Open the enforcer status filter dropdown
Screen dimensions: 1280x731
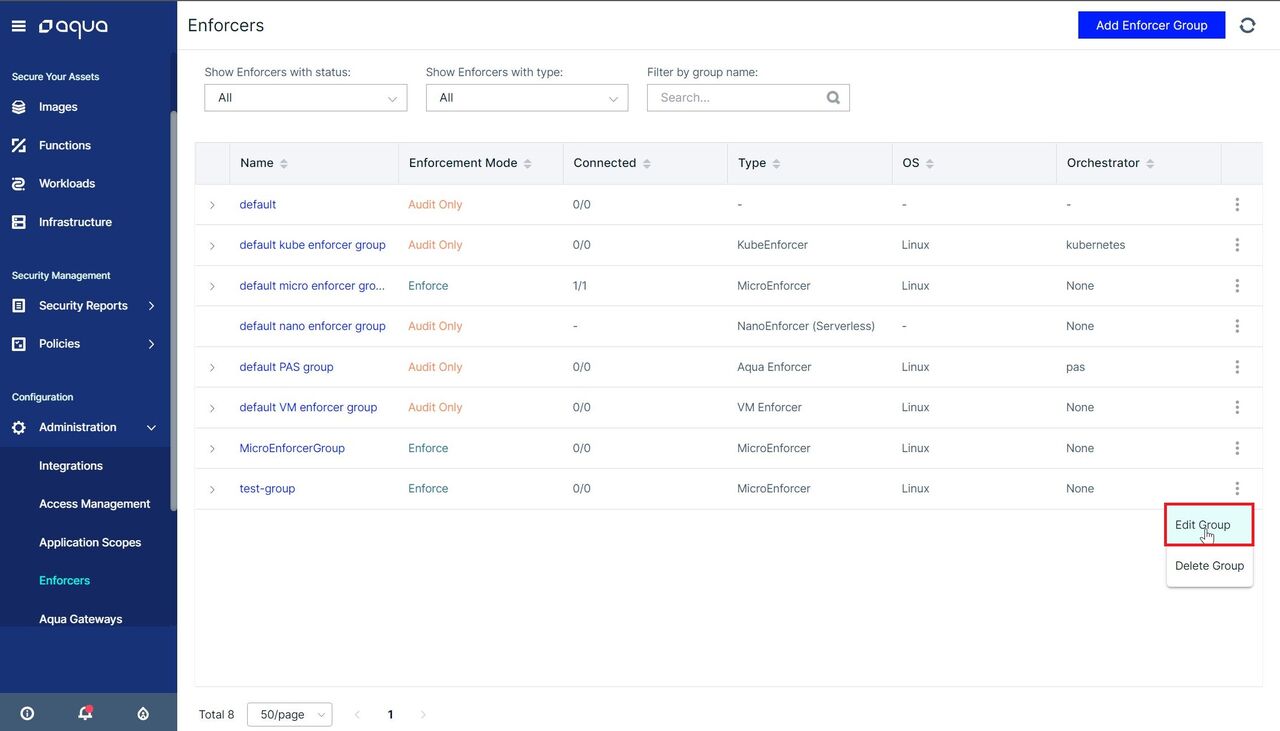coord(306,97)
